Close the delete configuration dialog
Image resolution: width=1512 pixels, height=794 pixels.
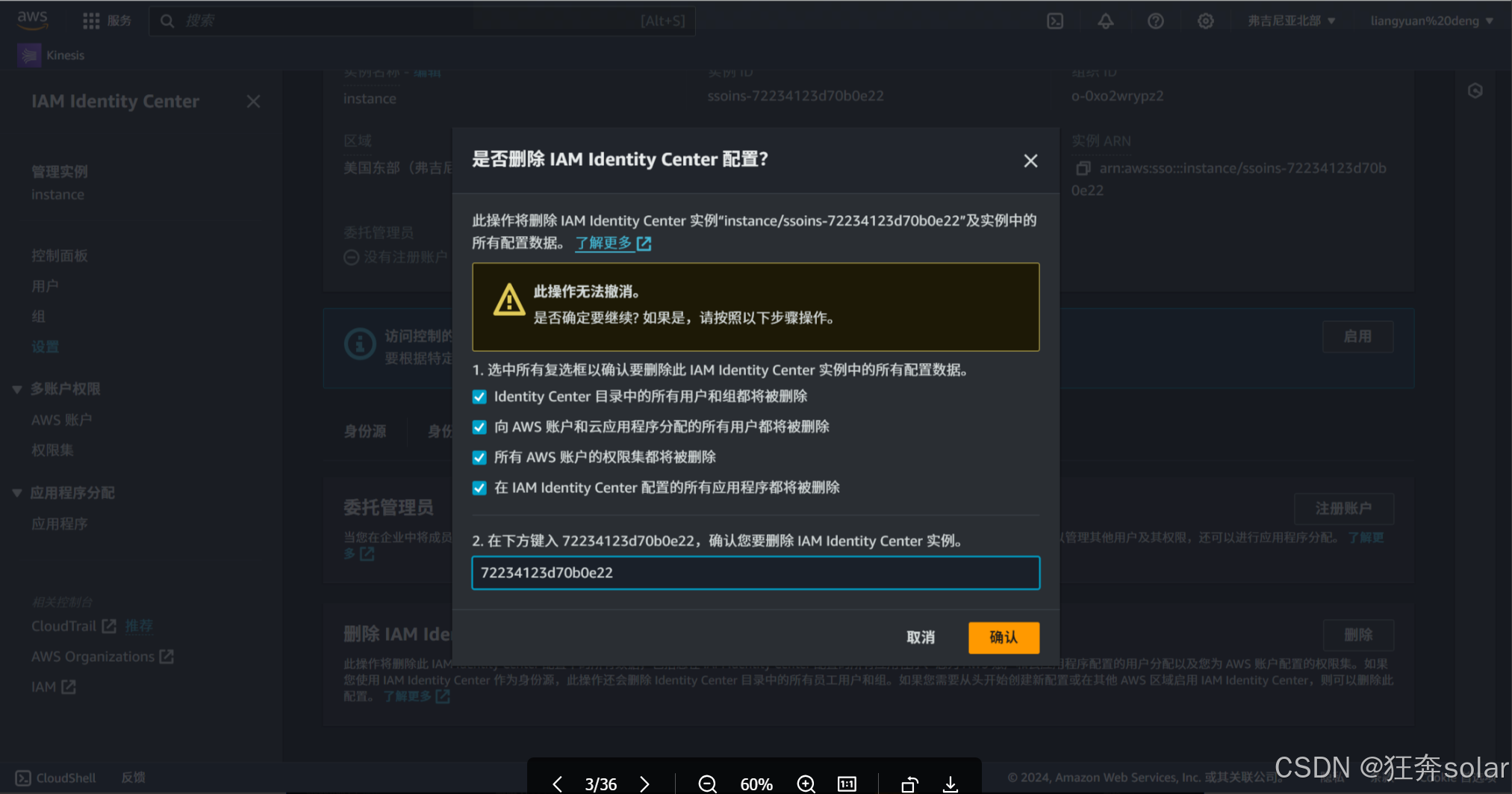tap(1030, 161)
